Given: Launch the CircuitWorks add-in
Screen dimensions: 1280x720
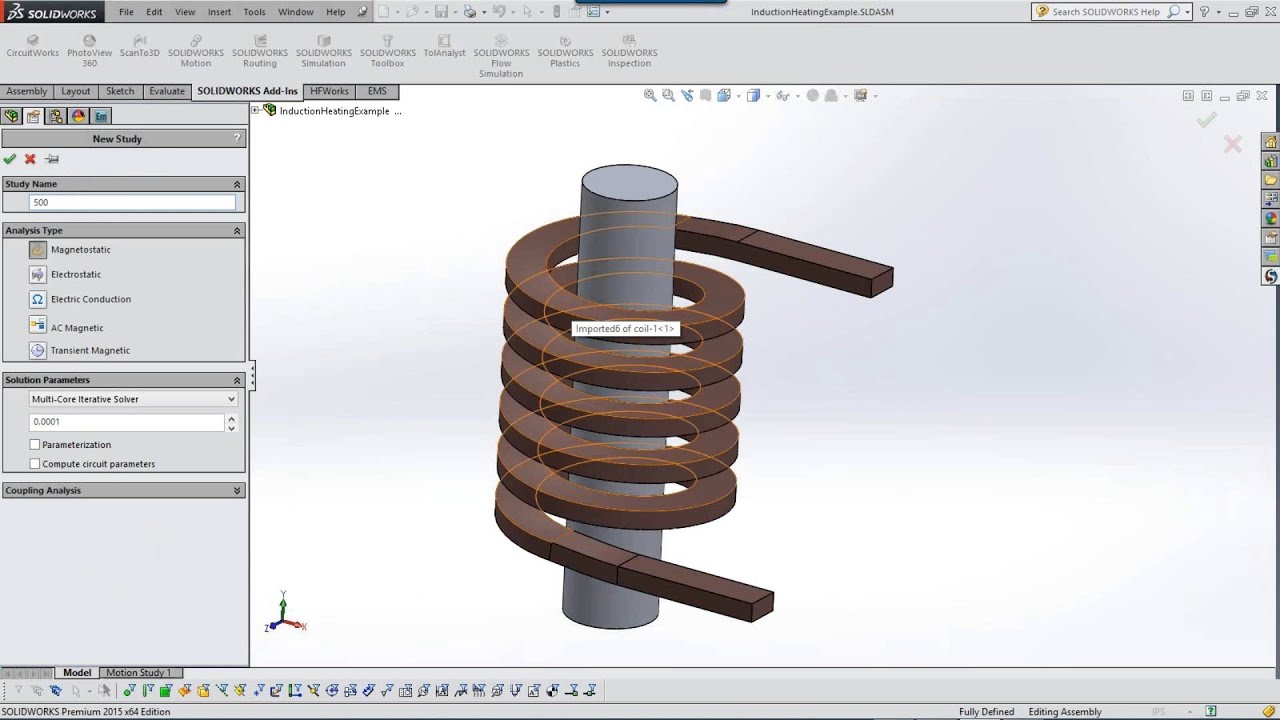Looking at the screenshot, I should click(33, 46).
